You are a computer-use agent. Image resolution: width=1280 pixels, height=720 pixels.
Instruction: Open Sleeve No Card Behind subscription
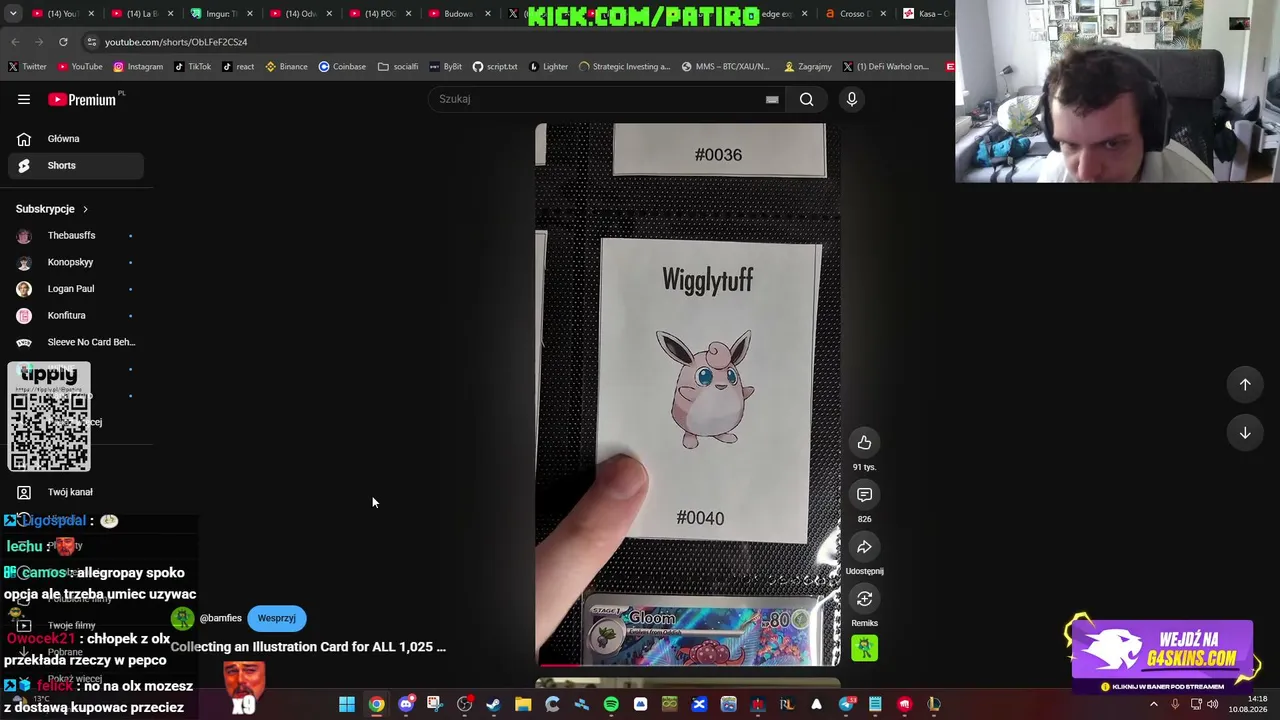point(76,342)
